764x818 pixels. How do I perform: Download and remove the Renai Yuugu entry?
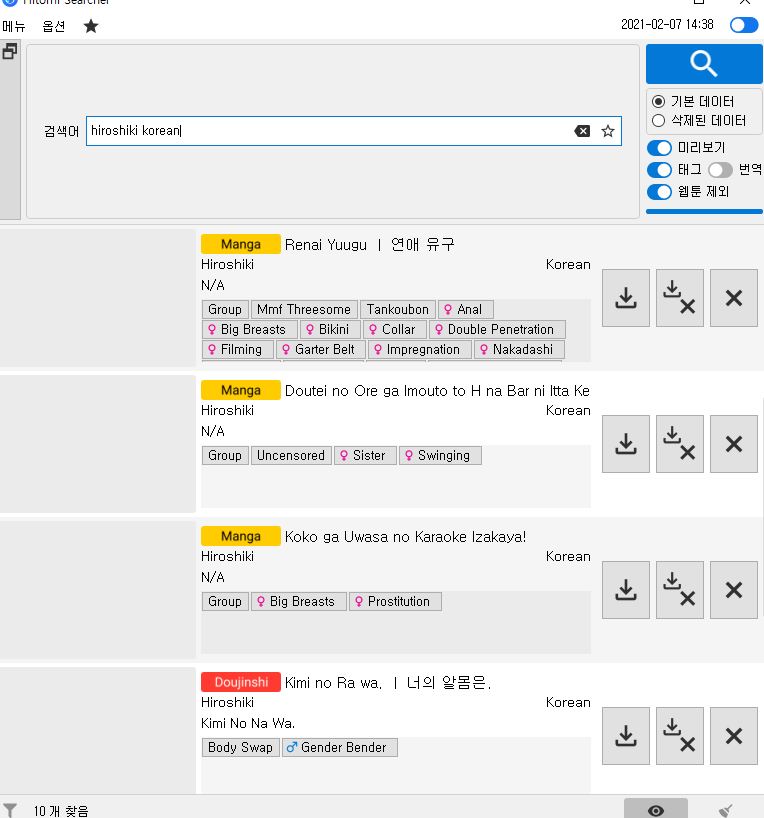(679, 298)
